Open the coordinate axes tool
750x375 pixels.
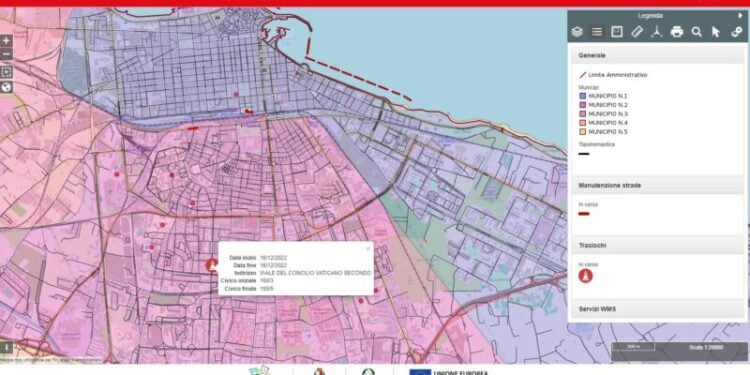[x=657, y=32]
